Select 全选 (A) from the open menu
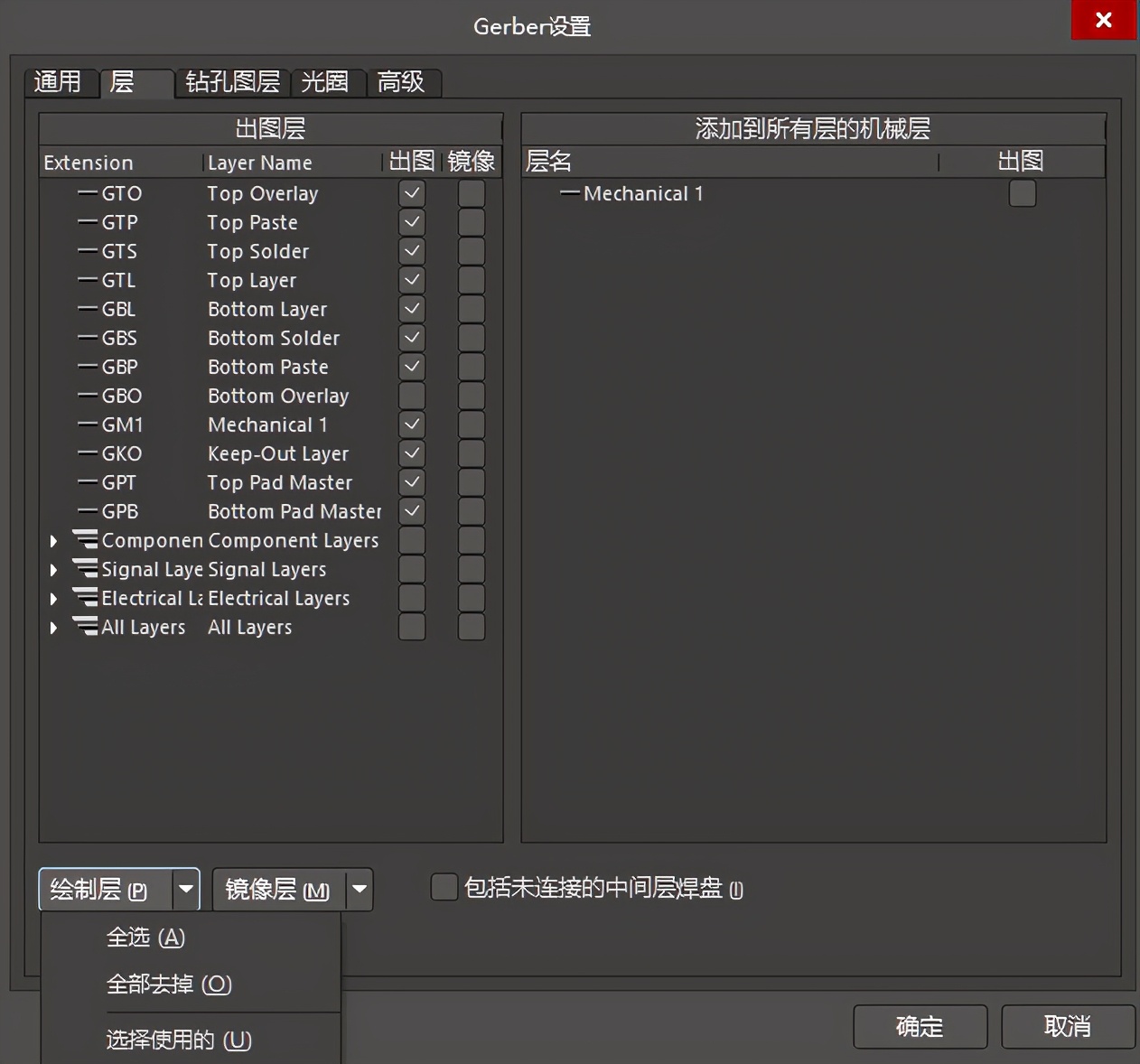 click(x=146, y=938)
